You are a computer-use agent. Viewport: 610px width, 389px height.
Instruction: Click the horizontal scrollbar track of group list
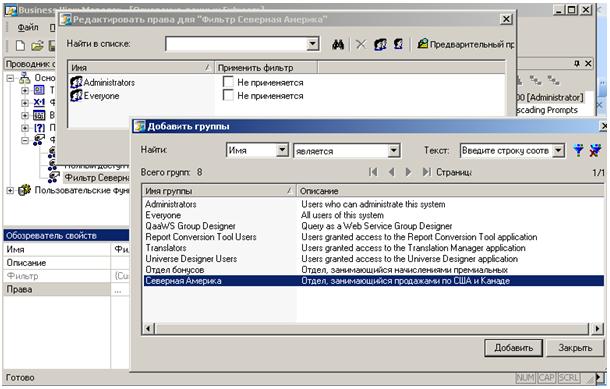372,329
